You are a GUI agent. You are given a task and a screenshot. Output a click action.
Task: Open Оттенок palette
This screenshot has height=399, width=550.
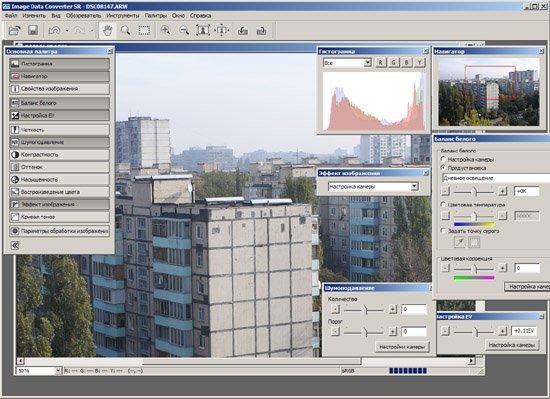60,167
